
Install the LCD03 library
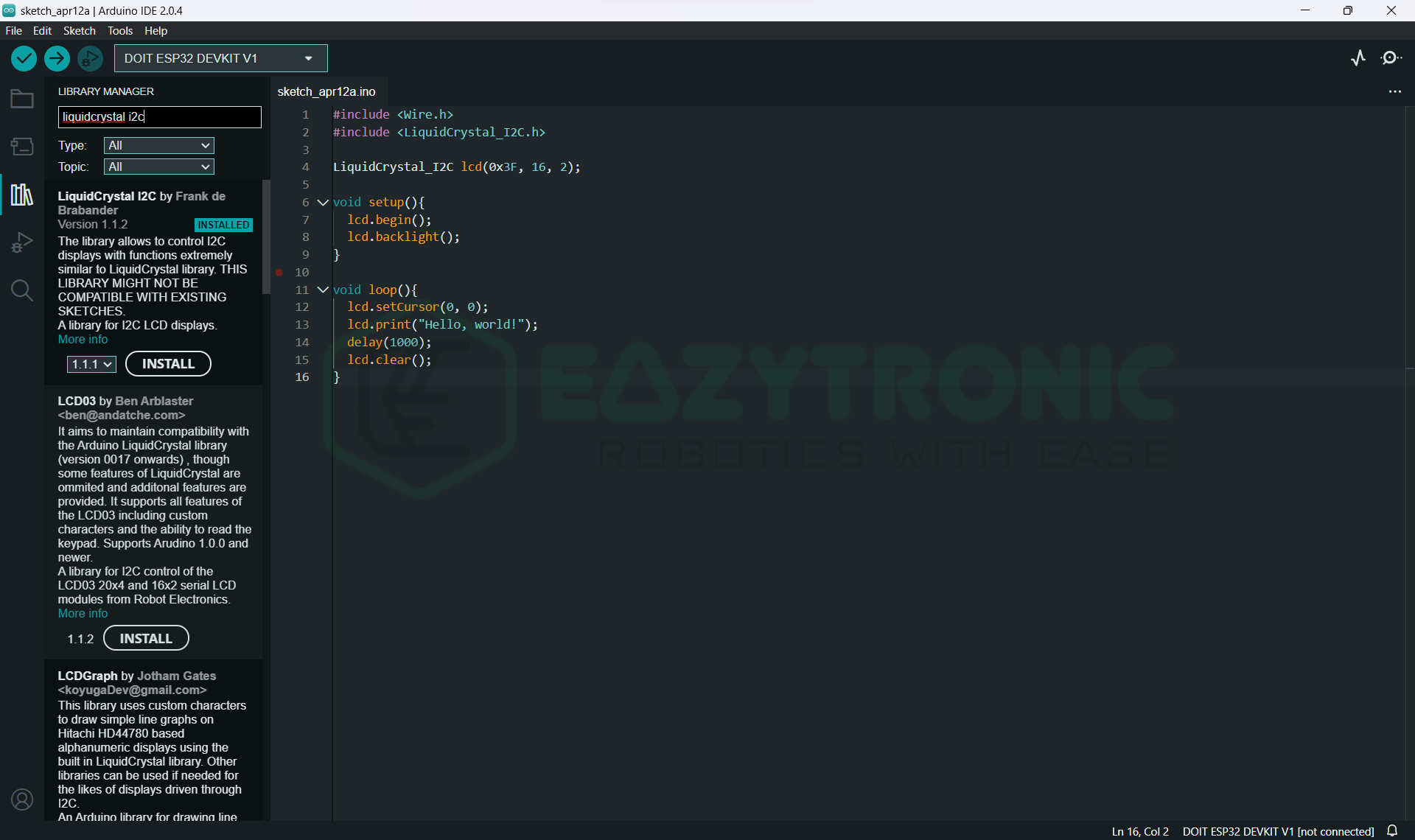[x=145, y=637]
